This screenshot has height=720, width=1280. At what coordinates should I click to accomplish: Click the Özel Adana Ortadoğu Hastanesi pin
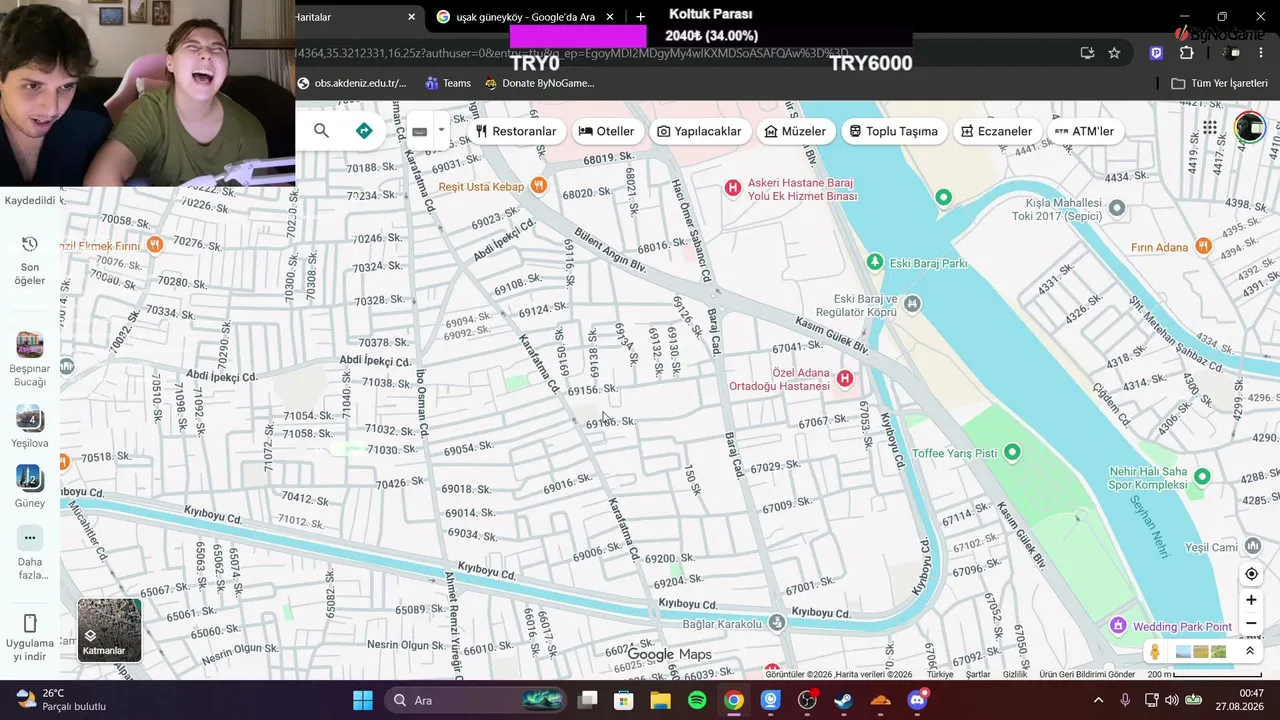[845, 378]
